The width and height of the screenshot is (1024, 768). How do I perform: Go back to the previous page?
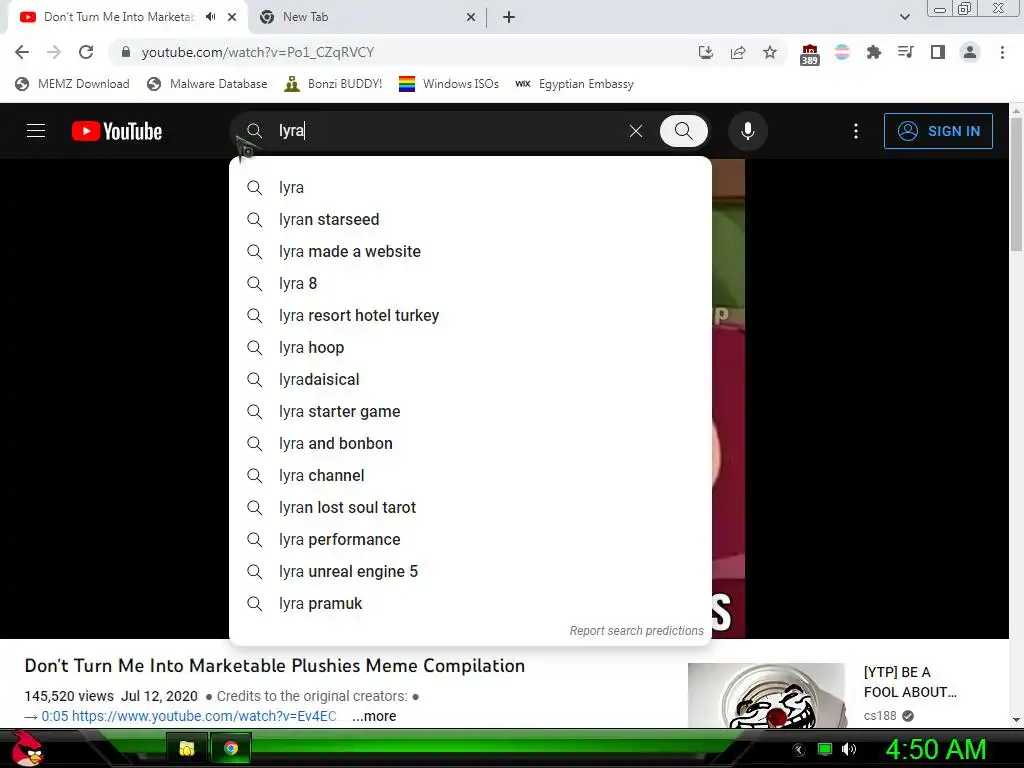pyautogui.click(x=22, y=52)
